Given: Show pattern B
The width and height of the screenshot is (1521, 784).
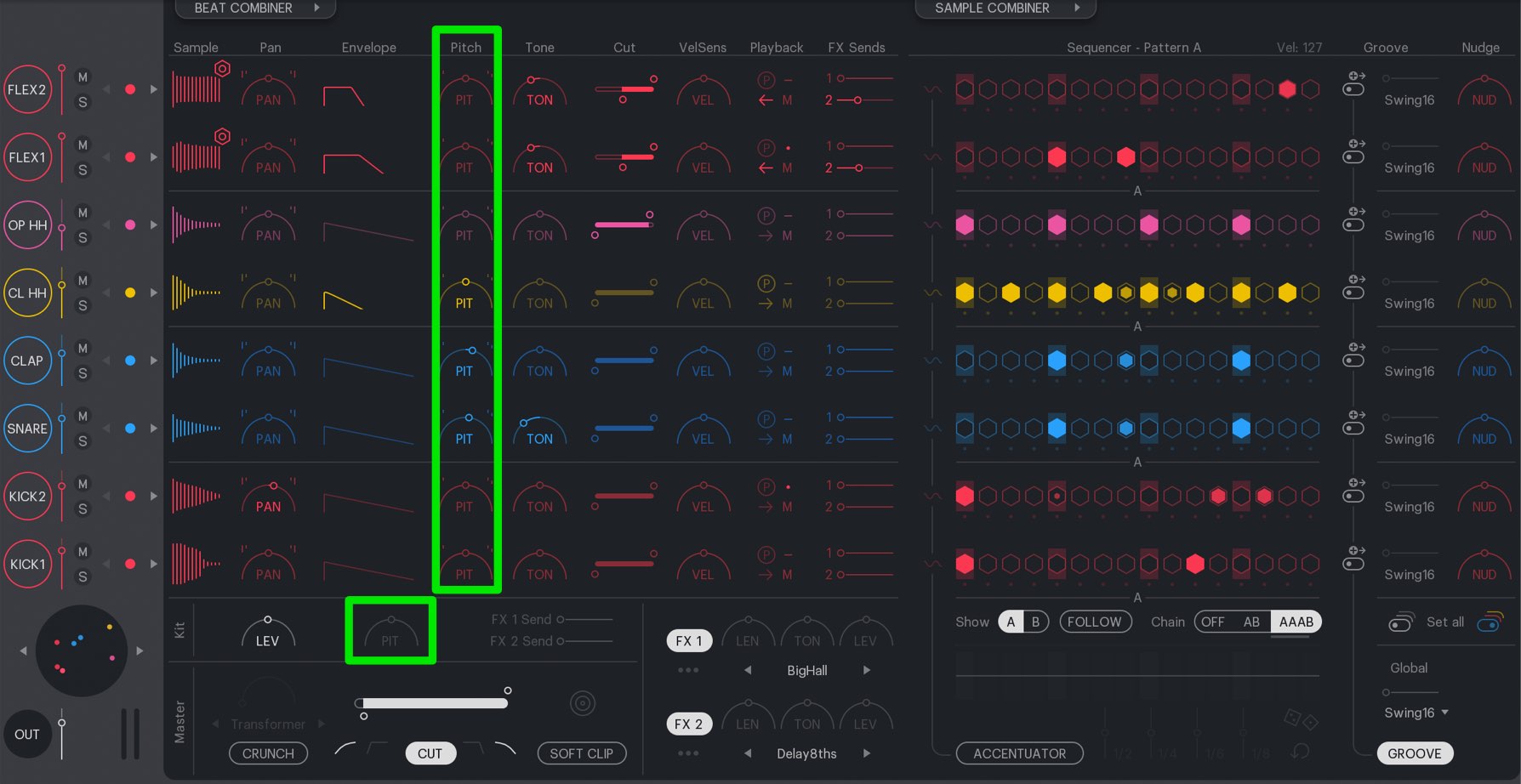Looking at the screenshot, I should (1035, 622).
